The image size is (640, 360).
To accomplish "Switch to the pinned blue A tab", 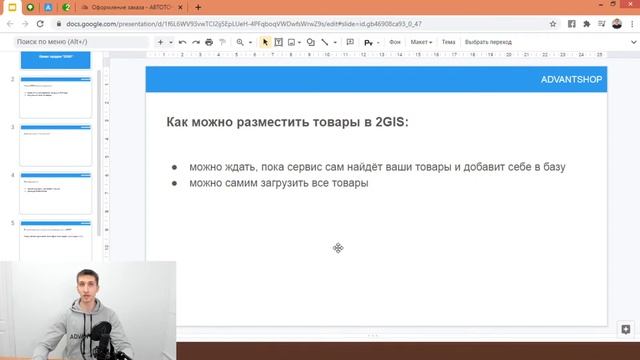I will coord(48,7).
